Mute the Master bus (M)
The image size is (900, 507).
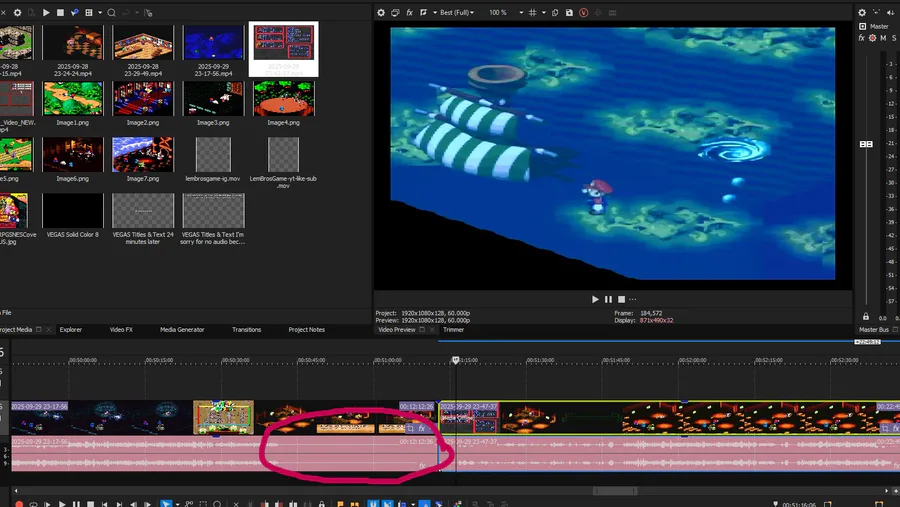(x=883, y=38)
